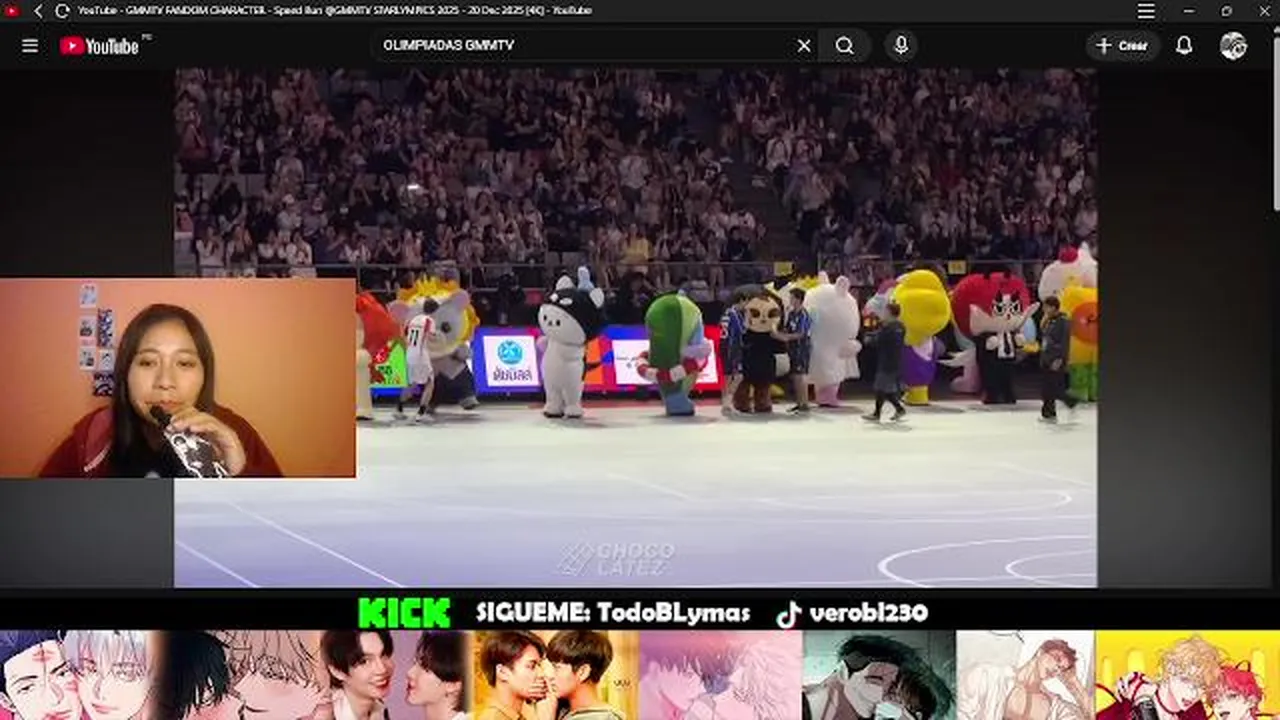Close the YouTube window
The height and width of the screenshot is (720, 1280).
pos(1263,11)
